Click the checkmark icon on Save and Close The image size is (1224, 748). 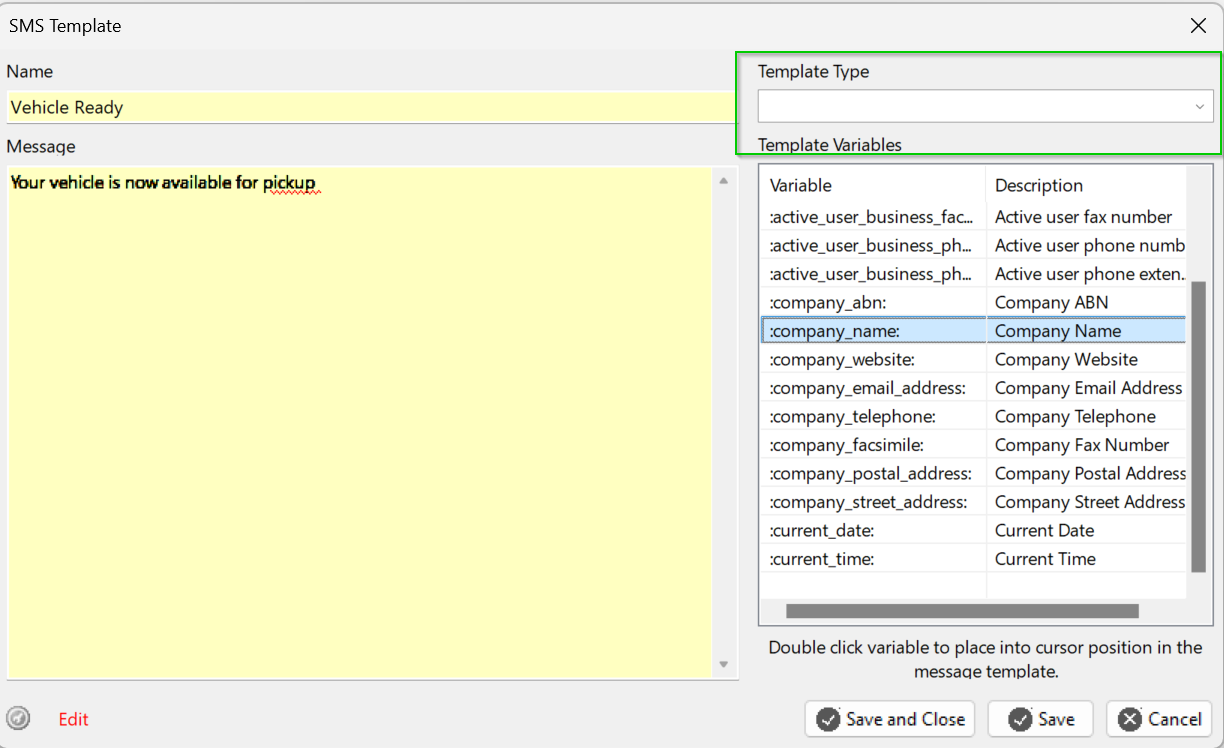(828, 719)
